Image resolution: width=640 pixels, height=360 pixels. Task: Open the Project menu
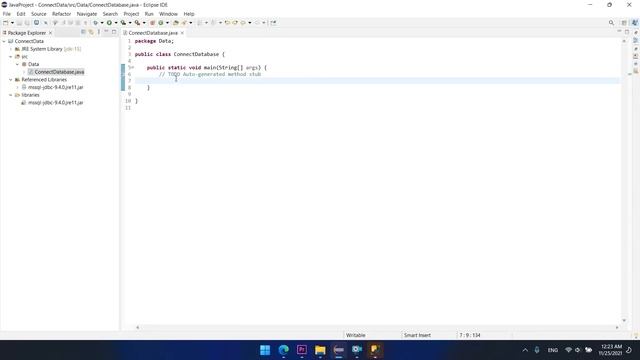click(131, 14)
